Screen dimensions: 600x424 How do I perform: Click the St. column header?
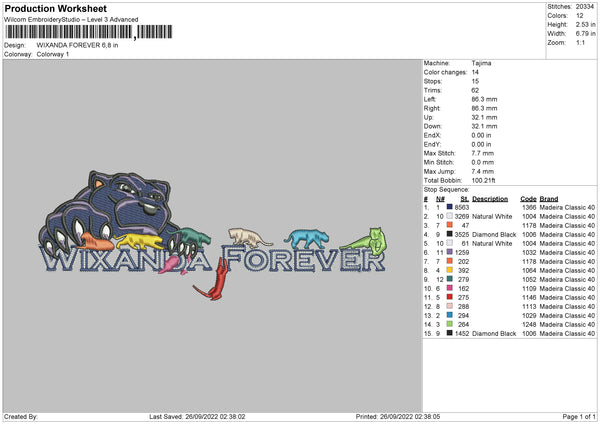click(465, 199)
